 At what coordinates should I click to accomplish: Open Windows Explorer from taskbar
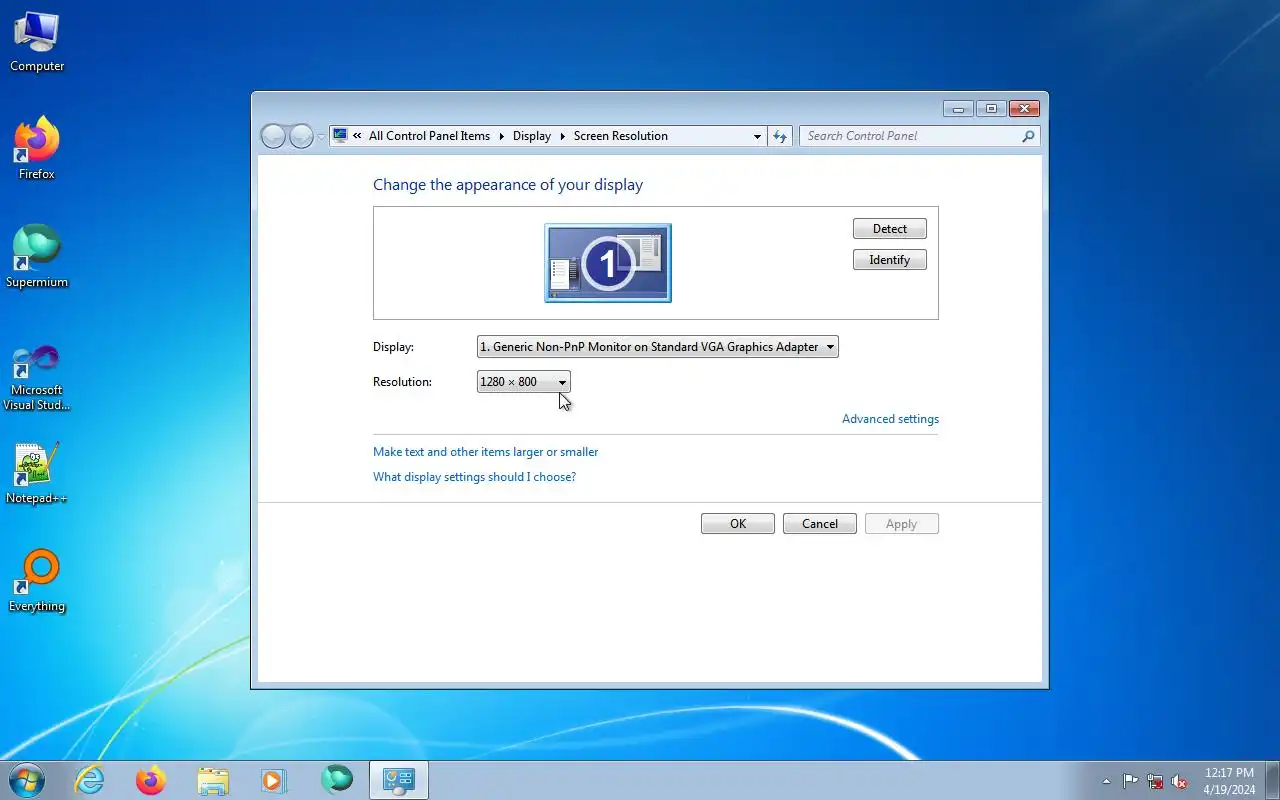pos(213,780)
